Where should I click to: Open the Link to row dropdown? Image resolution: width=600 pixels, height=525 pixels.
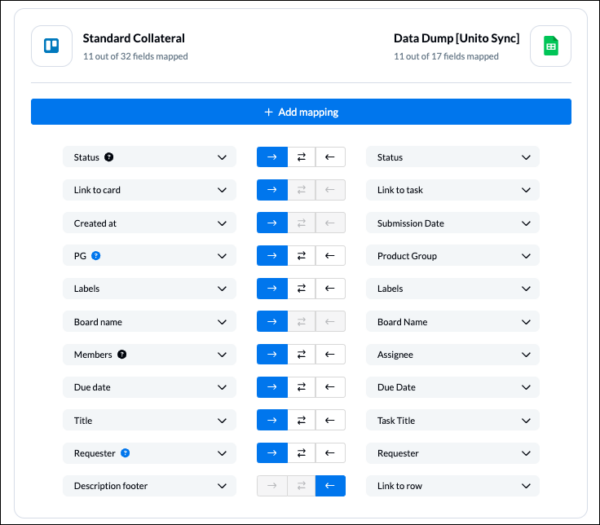(x=453, y=486)
